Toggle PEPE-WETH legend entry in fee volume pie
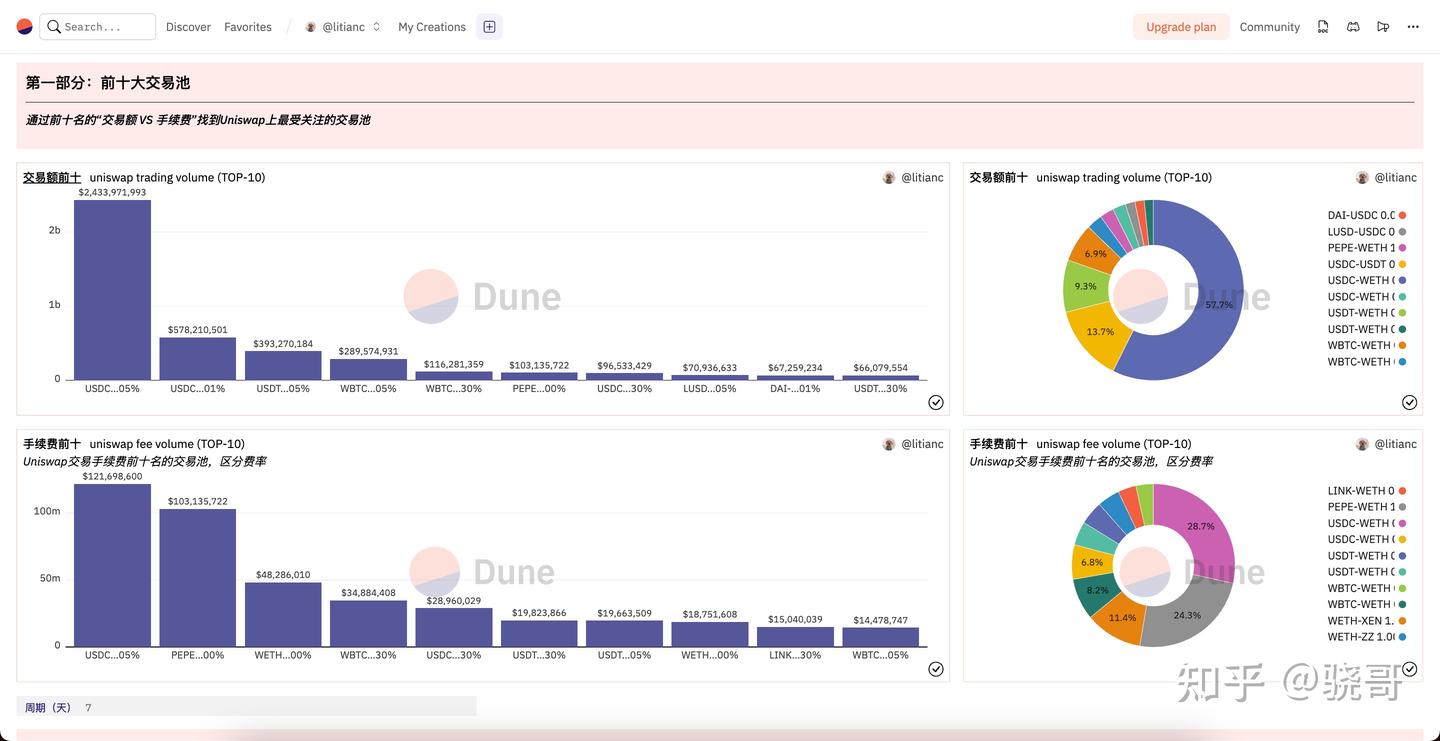This screenshot has width=1440, height=741. (x=1366, y=507)
